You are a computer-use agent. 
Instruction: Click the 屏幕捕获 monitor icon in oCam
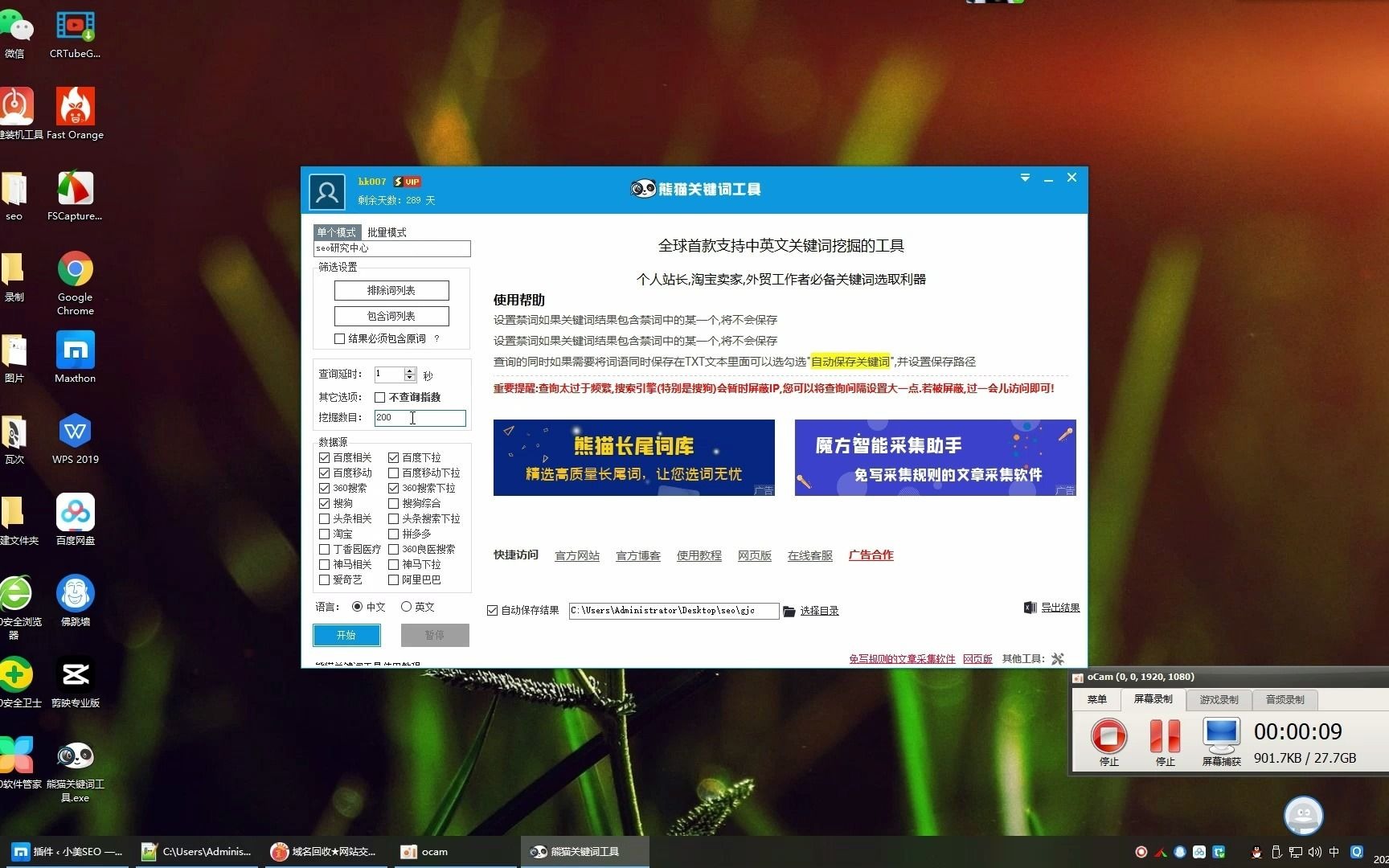1221,735
